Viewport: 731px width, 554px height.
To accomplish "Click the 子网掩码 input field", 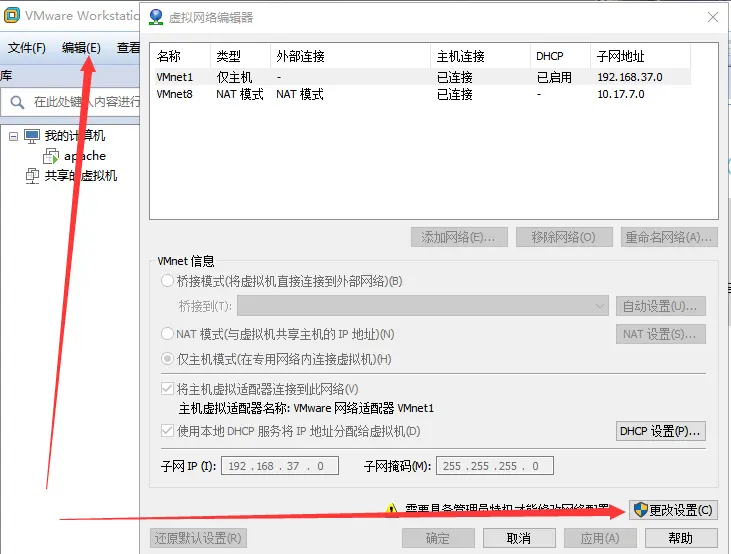I will pos(495,466).
